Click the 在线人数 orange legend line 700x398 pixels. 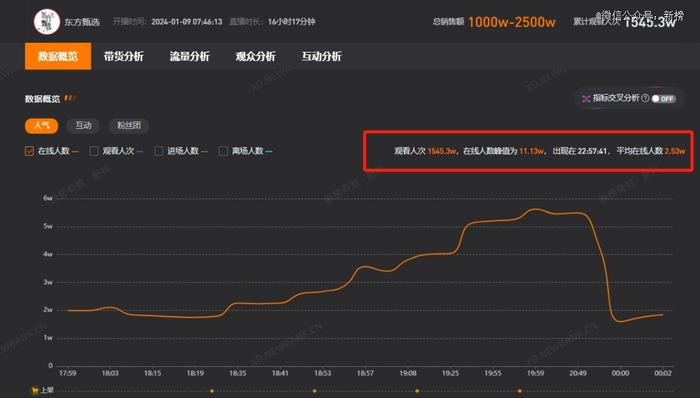point(75,152)
